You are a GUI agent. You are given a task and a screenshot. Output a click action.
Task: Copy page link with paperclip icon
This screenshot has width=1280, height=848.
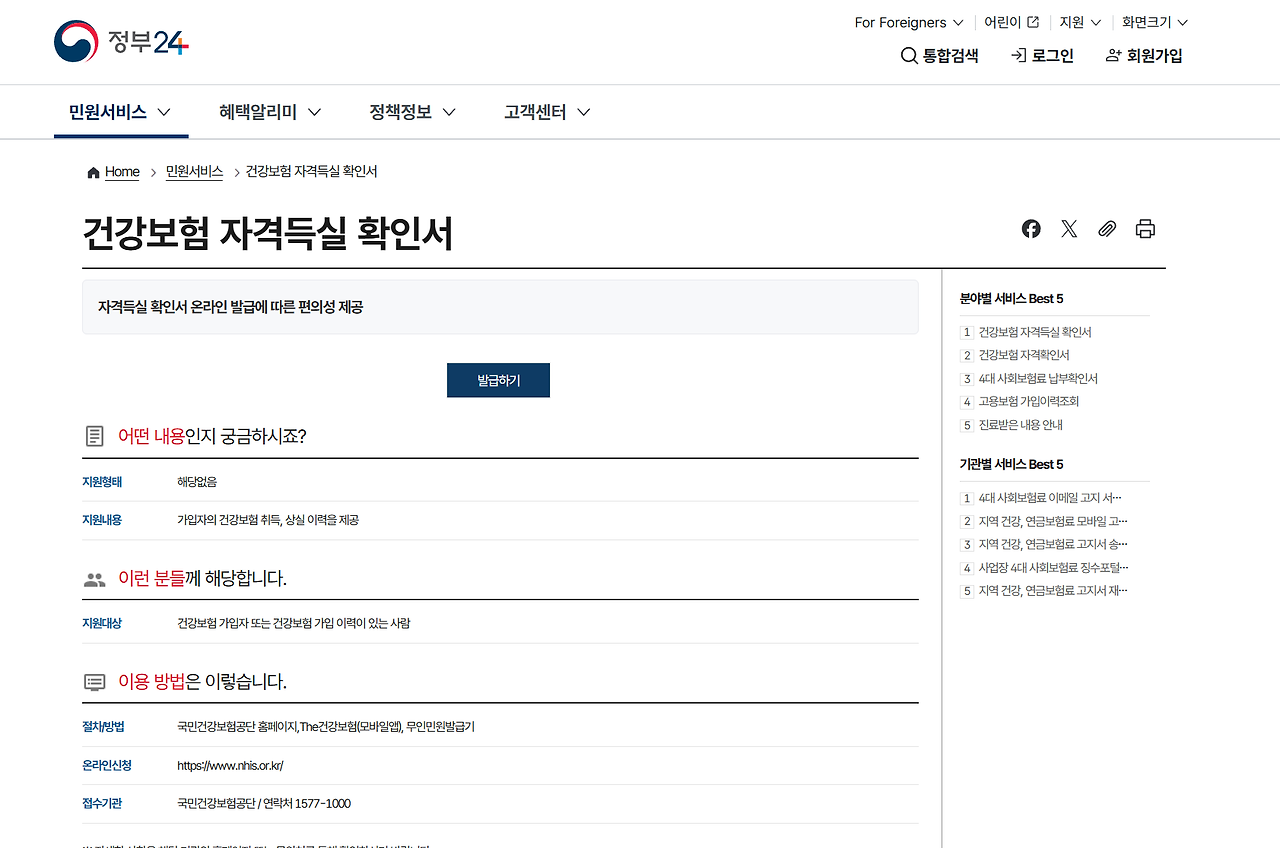[1107, 229]
